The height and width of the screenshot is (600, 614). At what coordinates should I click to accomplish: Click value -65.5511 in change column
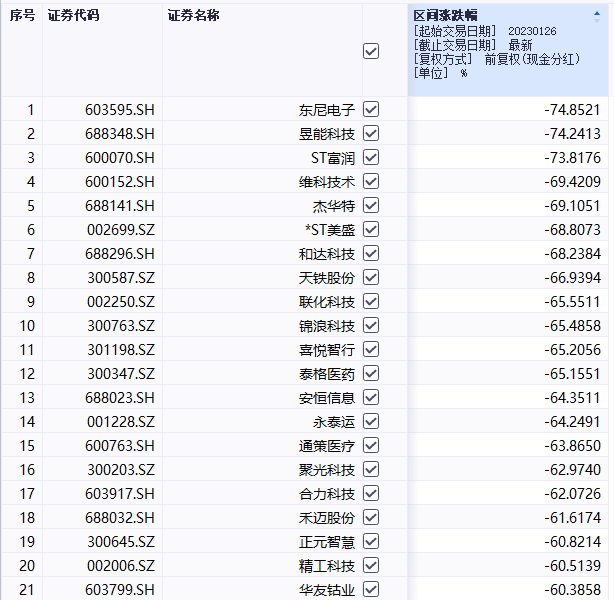(x=572, y=302)
